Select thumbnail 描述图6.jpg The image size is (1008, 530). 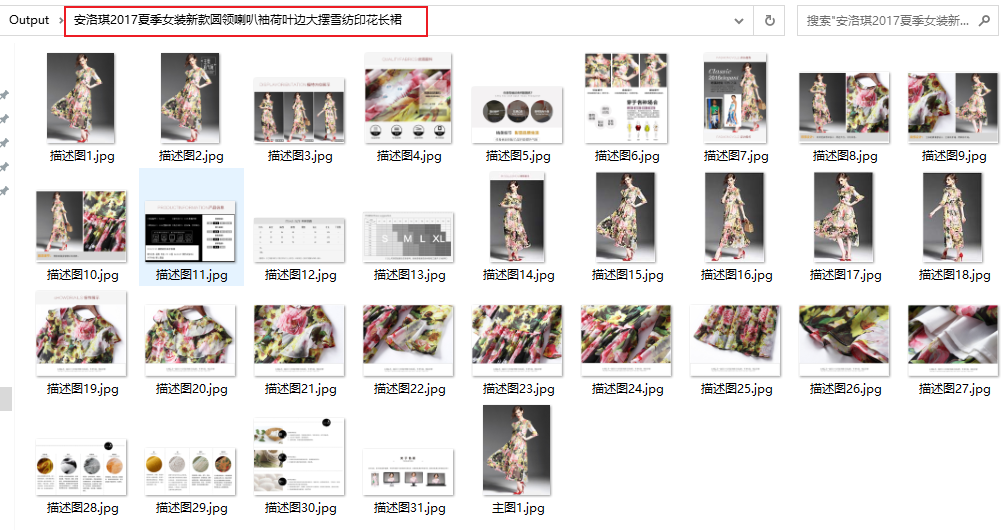tap(626, 98)
